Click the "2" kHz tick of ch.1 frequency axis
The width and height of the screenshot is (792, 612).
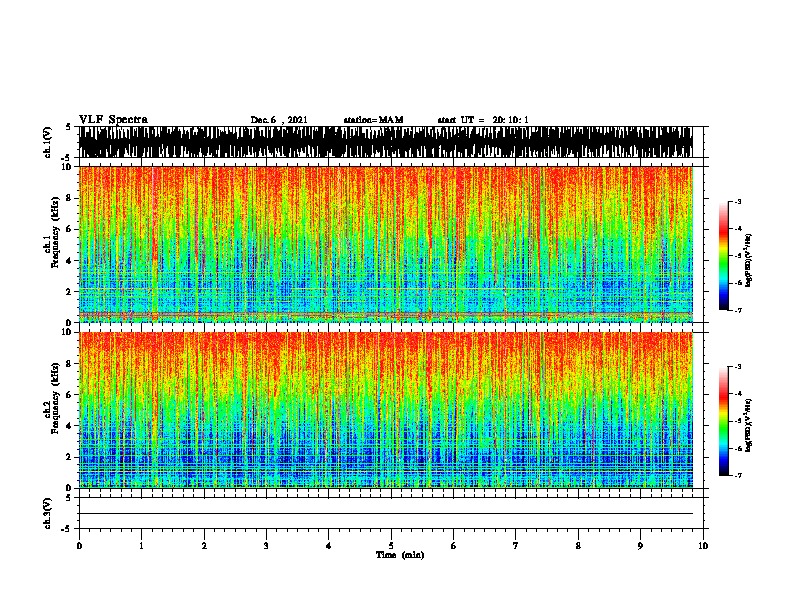70,292
